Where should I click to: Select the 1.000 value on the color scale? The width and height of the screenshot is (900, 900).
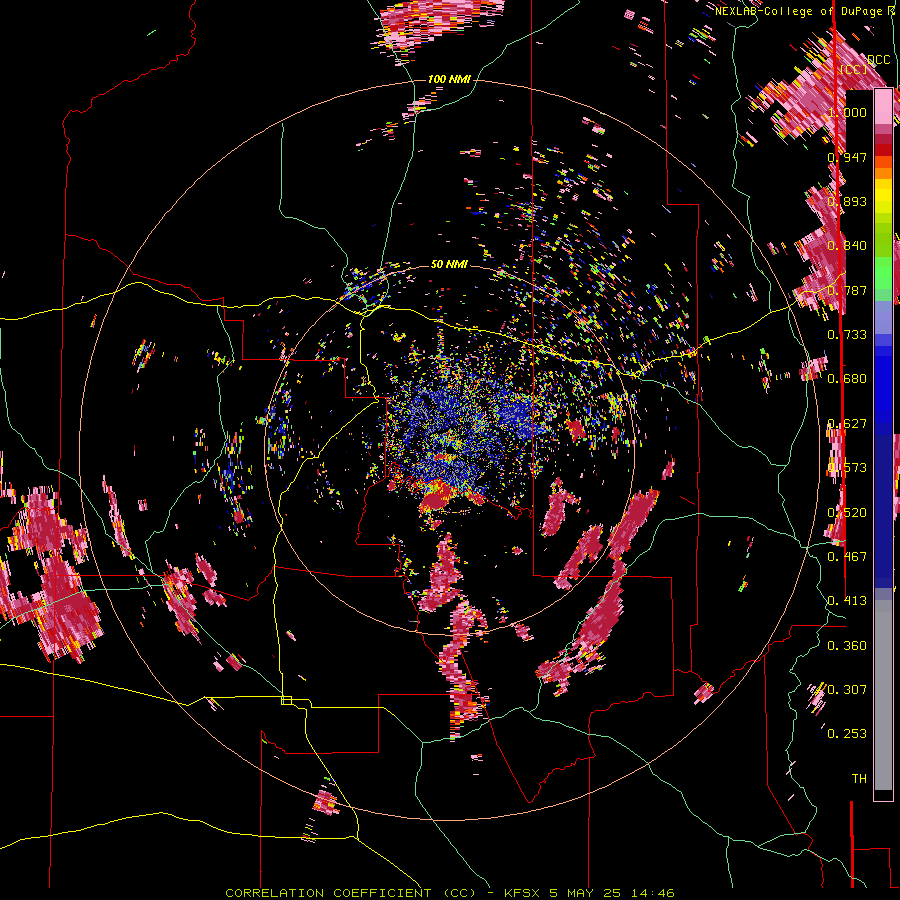click(847, 112)
